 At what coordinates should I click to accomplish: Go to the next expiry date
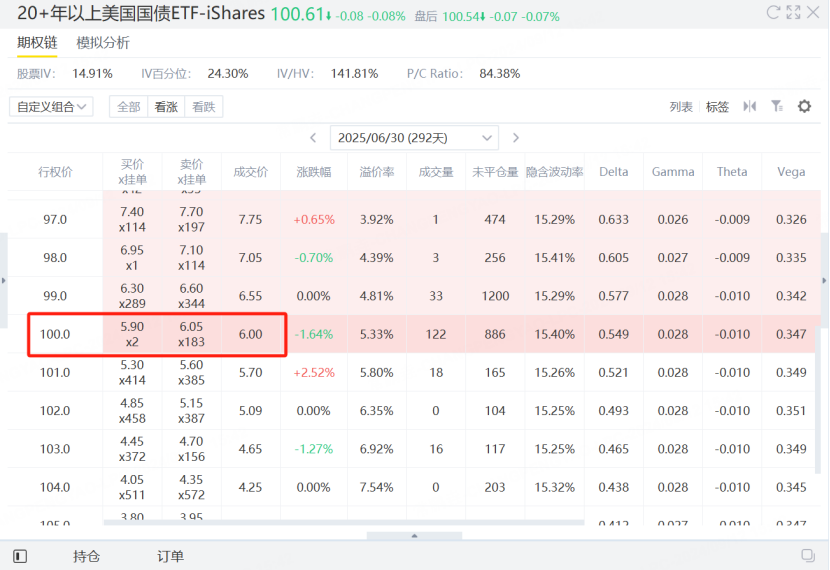point(516,138)
